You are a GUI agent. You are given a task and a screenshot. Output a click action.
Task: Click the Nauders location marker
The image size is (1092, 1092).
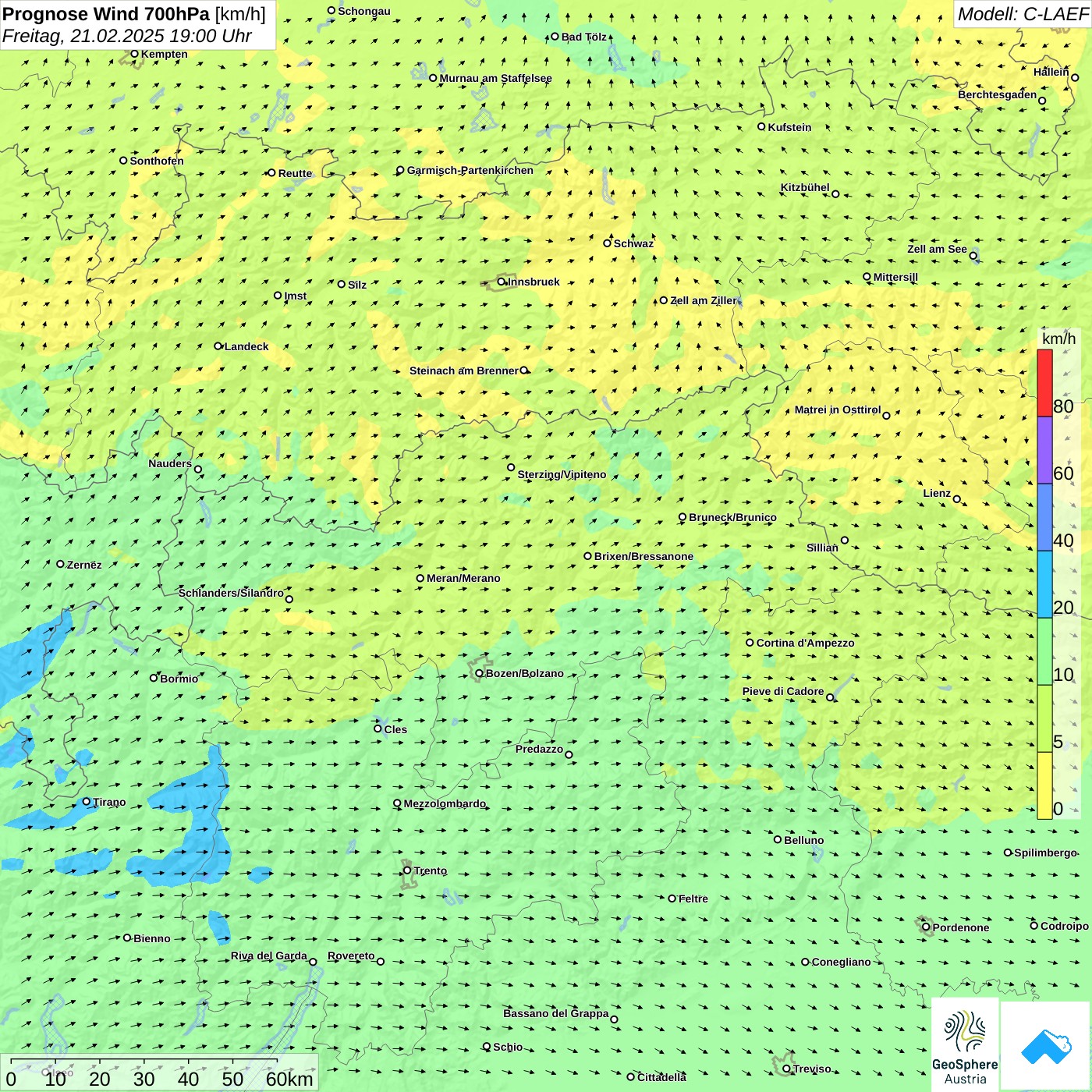coord(198,470)
